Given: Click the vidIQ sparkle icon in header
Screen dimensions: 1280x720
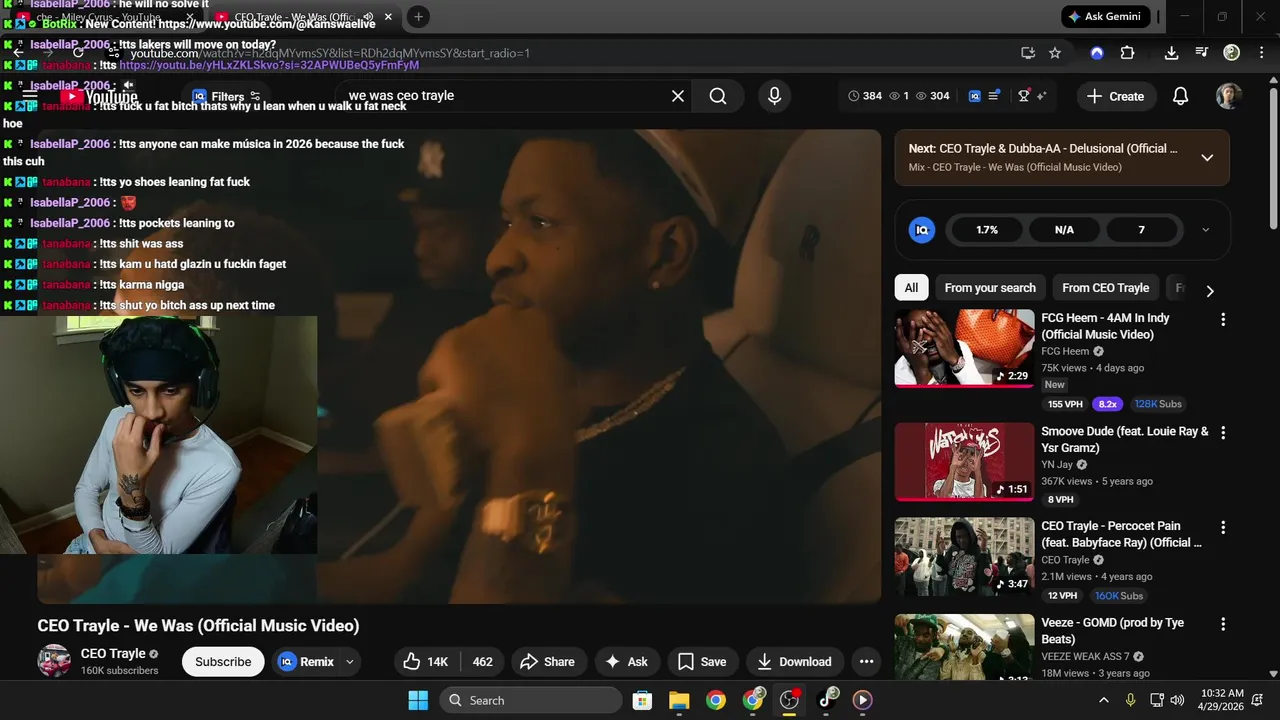Looking at the screenshot, I should point(1041,96).
